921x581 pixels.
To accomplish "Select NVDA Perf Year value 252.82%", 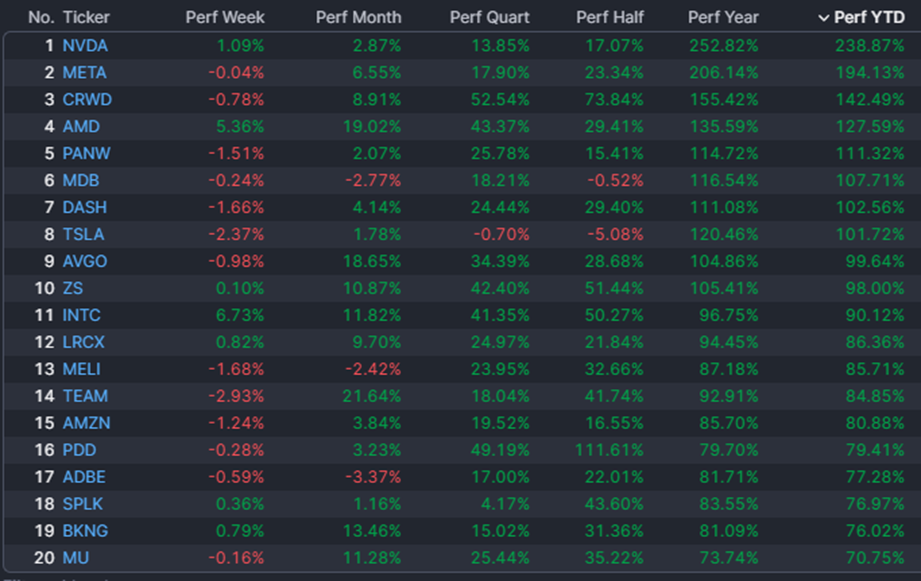I will tap(724, 46).
